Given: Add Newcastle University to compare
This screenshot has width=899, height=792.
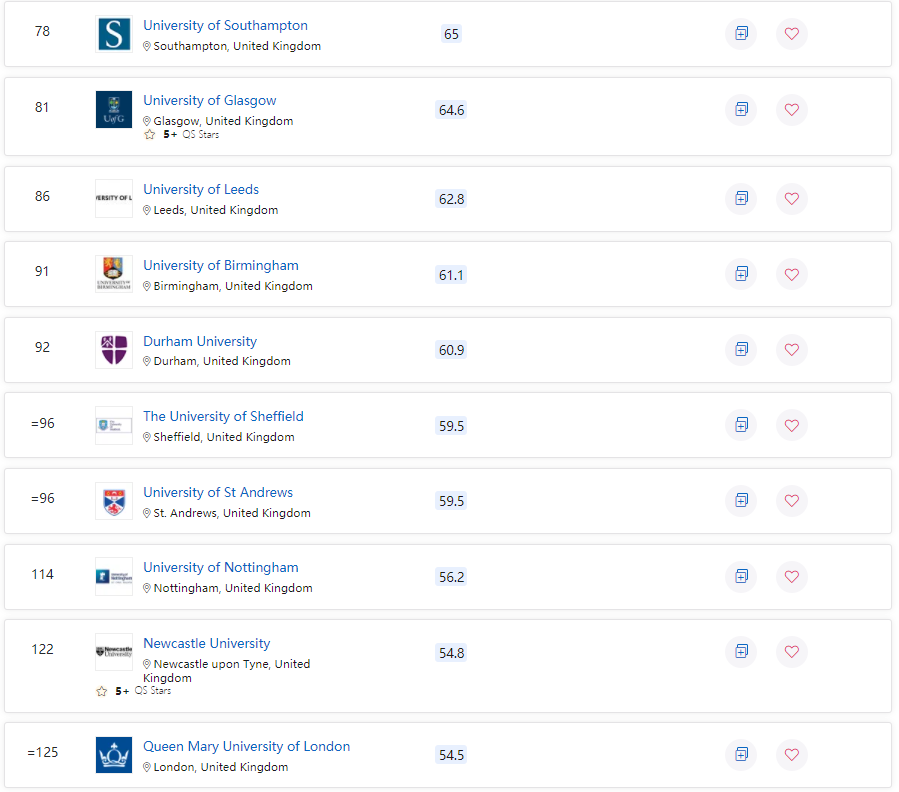Looking at the screenshot, I should (741, 652).
